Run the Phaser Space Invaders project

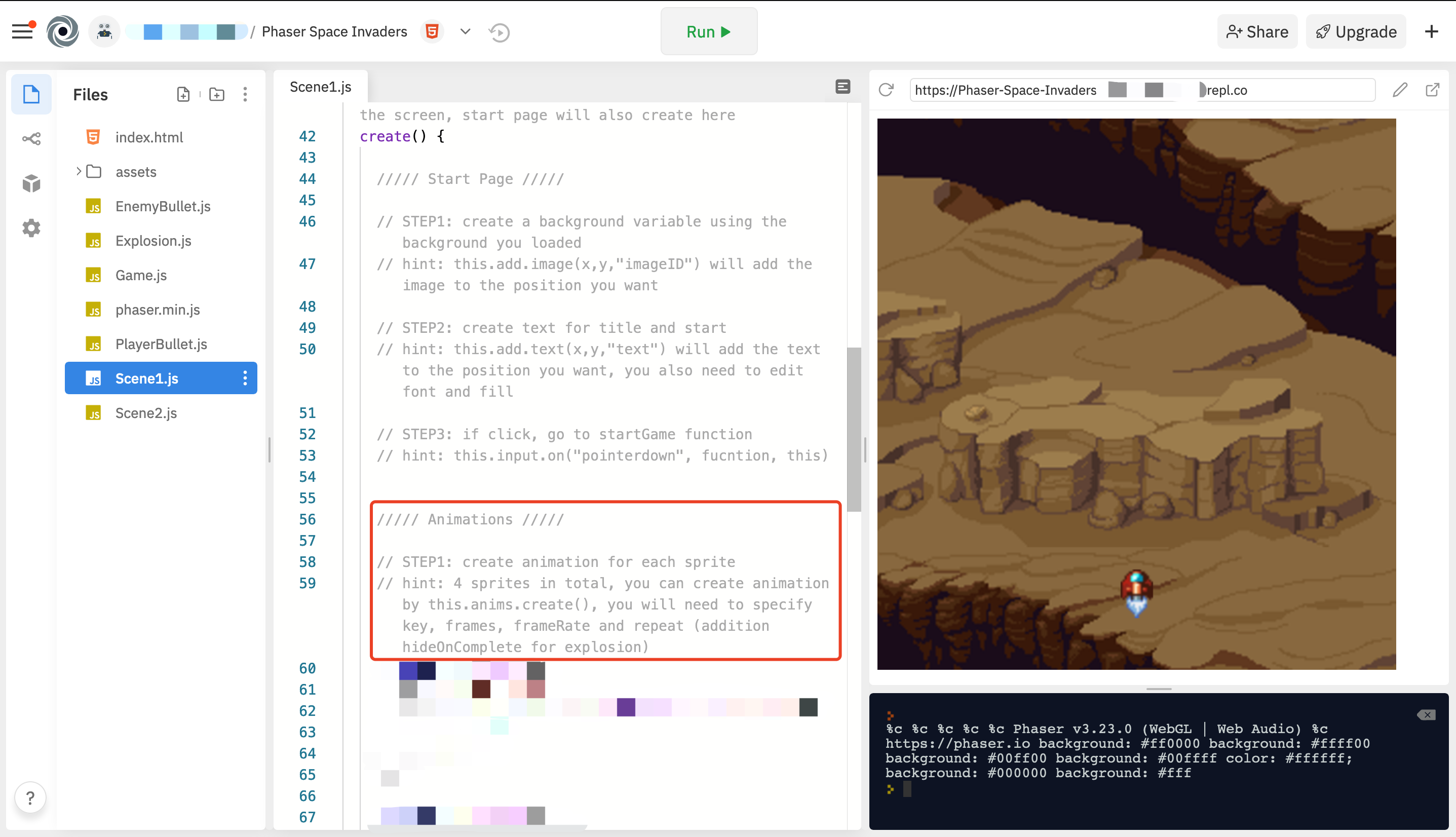click(x=709, y=31)
